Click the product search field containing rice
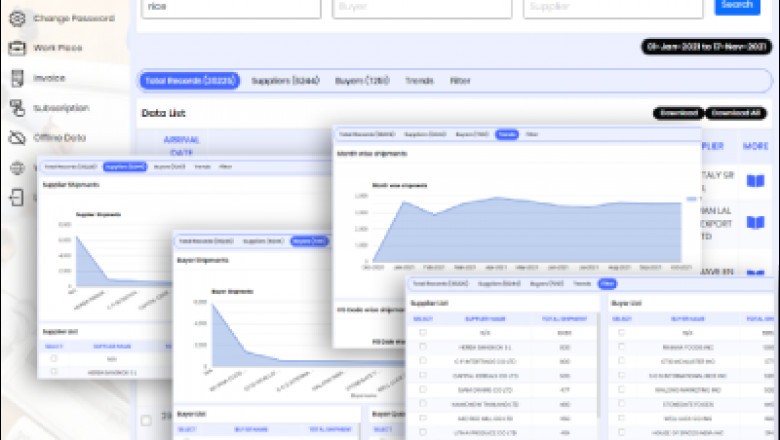780x440 pixels. coord(228,7)
